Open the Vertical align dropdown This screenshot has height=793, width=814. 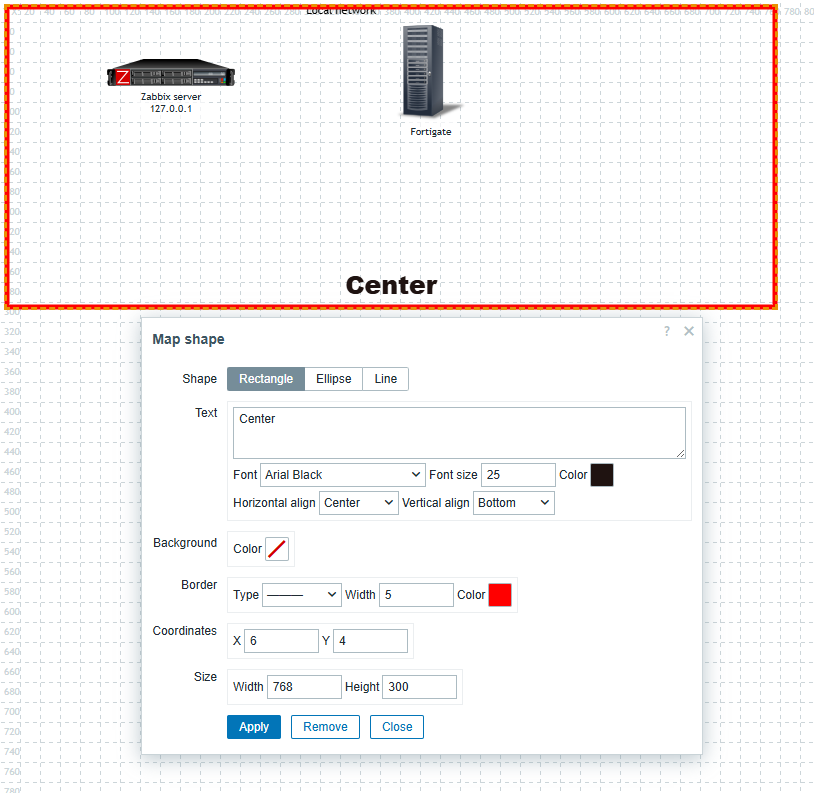513,503
